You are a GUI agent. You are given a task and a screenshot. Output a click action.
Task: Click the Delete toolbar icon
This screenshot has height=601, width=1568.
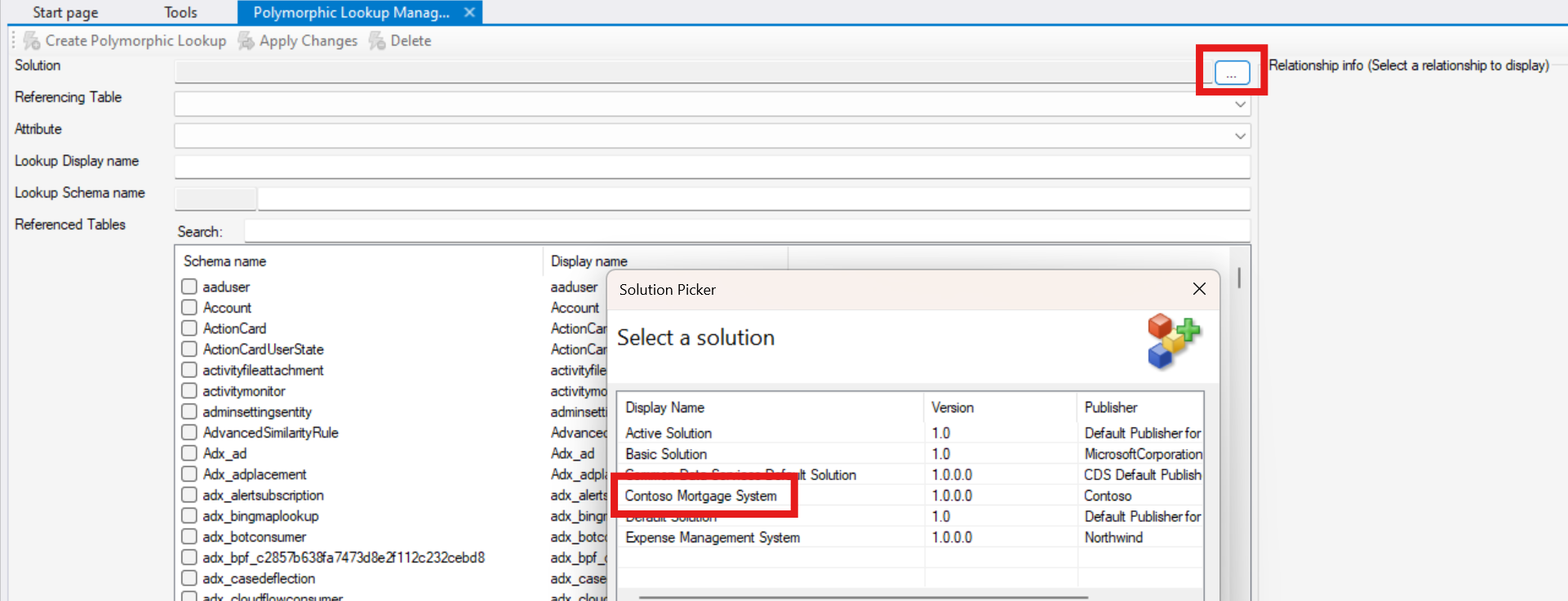377,41
